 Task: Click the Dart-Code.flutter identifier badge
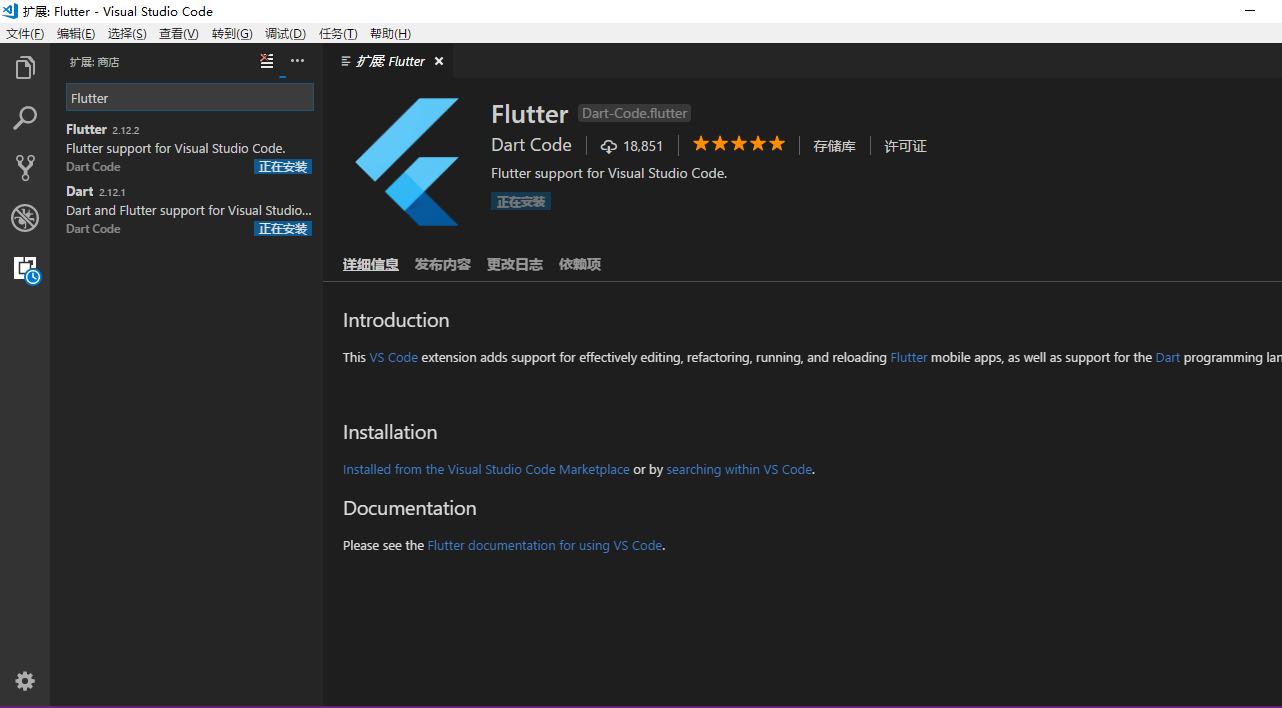click(x=634, y=114)
